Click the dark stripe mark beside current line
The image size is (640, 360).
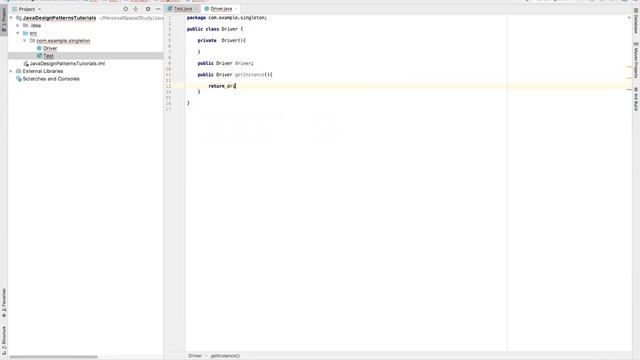629,89
